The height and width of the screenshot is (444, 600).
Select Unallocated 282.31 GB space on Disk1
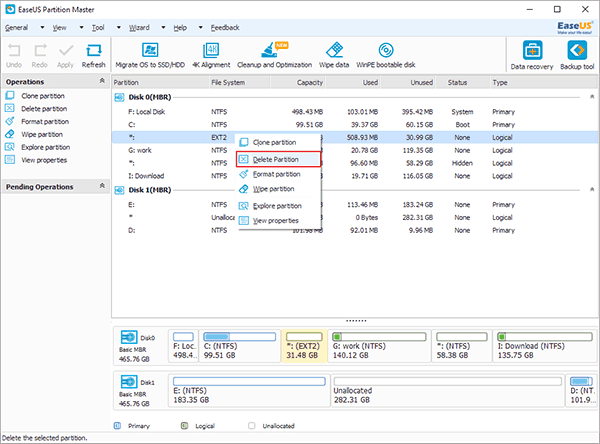pos(447,388)
